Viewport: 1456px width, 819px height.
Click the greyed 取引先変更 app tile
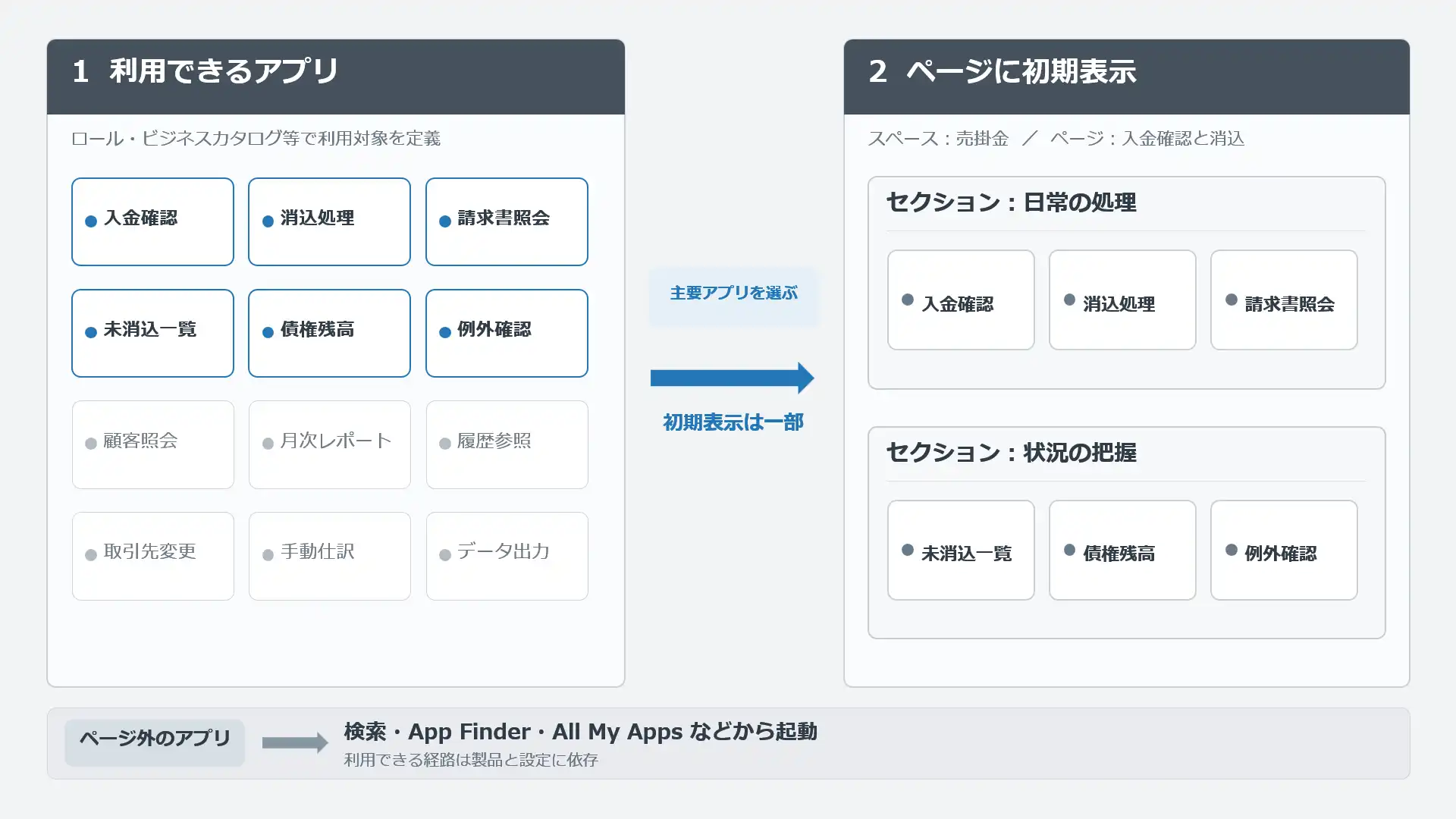pyautogui.click(x=152, y=556)
